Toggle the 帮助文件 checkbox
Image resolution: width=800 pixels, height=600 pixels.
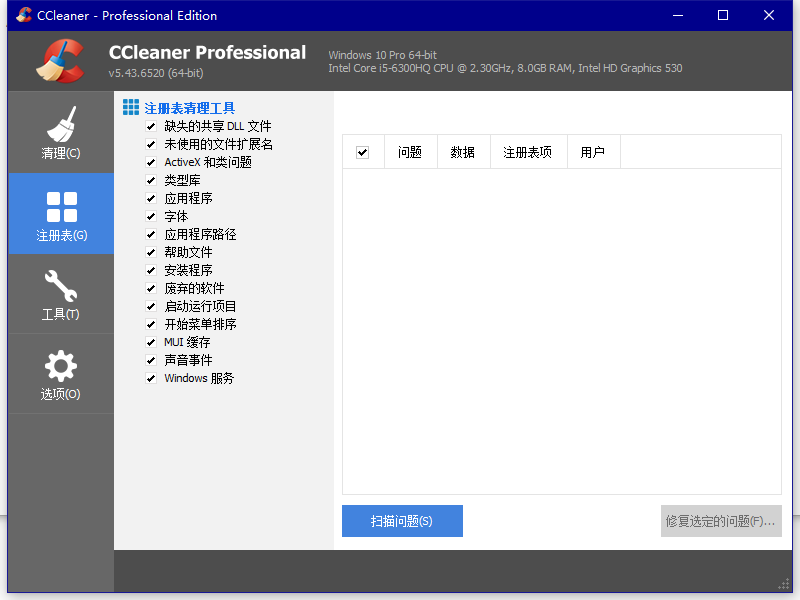tap(151, 252)
